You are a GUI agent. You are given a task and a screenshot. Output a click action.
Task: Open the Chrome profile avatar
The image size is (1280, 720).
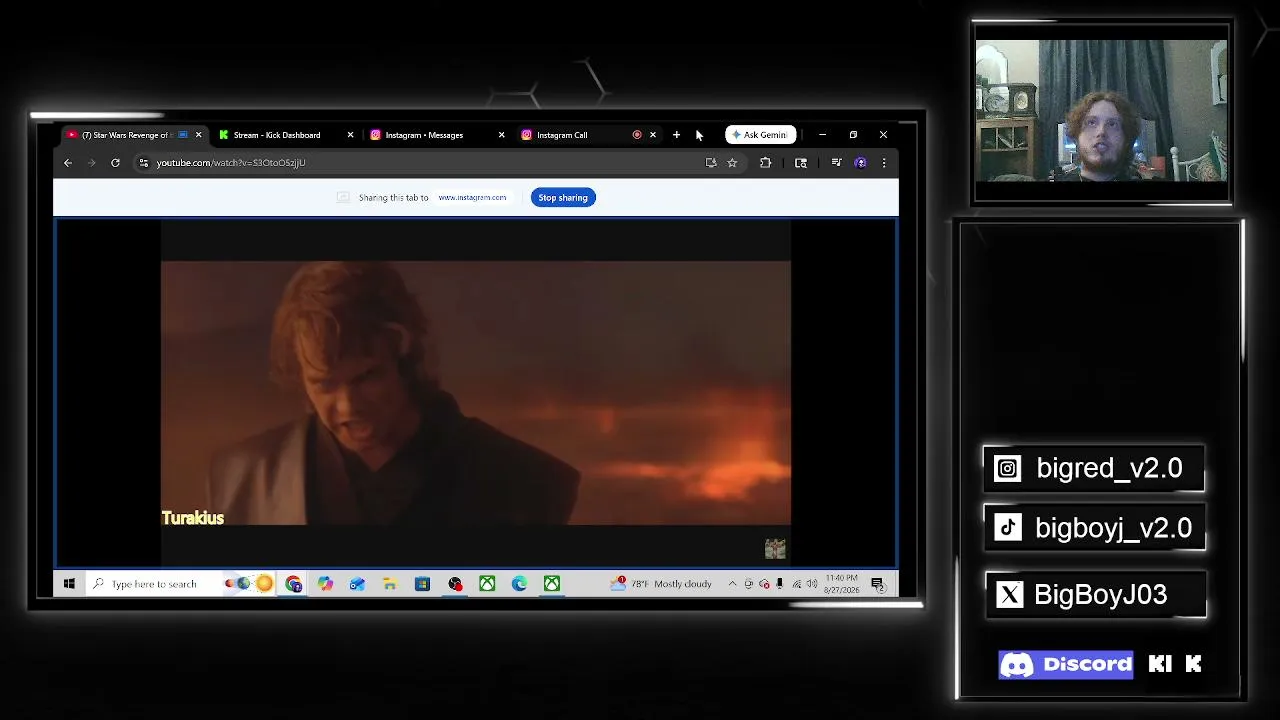(860, 163)
